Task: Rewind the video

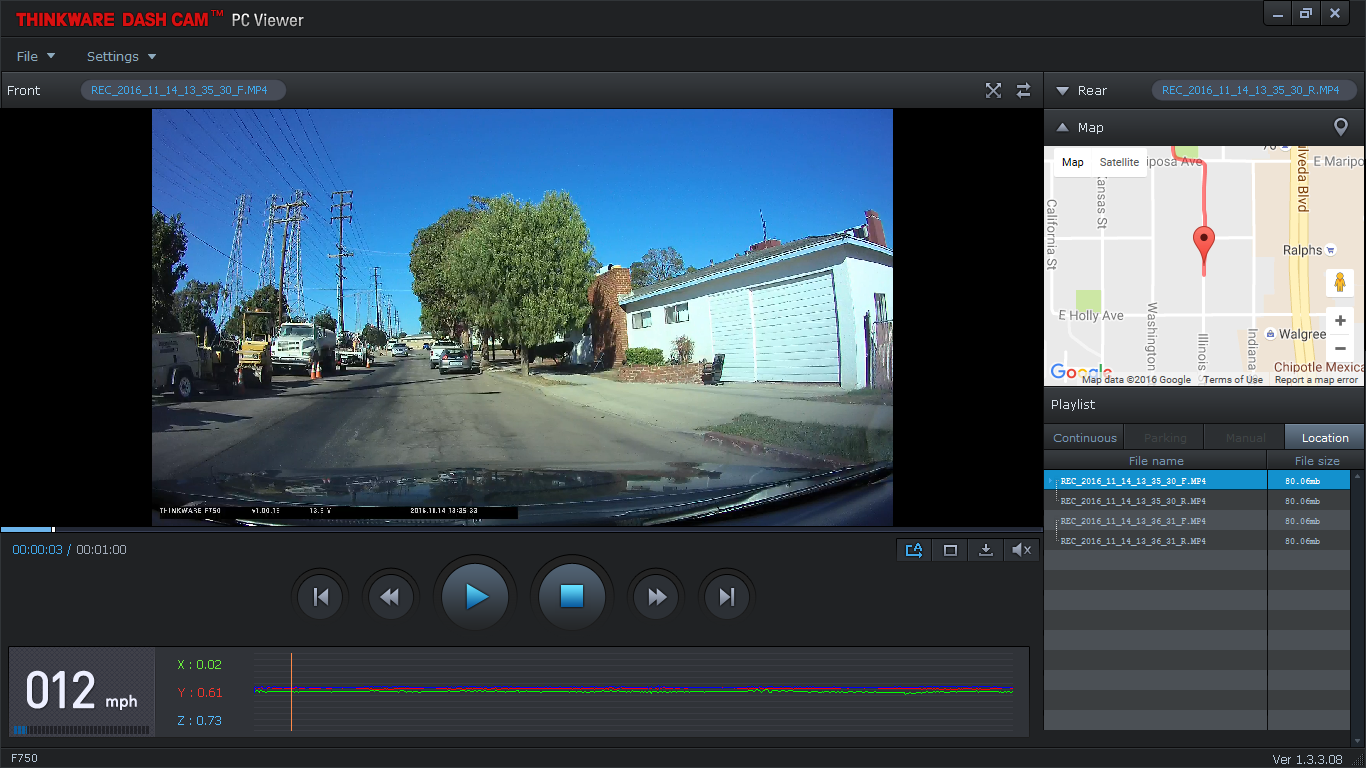Action: pyautogui.click(x=390, y=597)
